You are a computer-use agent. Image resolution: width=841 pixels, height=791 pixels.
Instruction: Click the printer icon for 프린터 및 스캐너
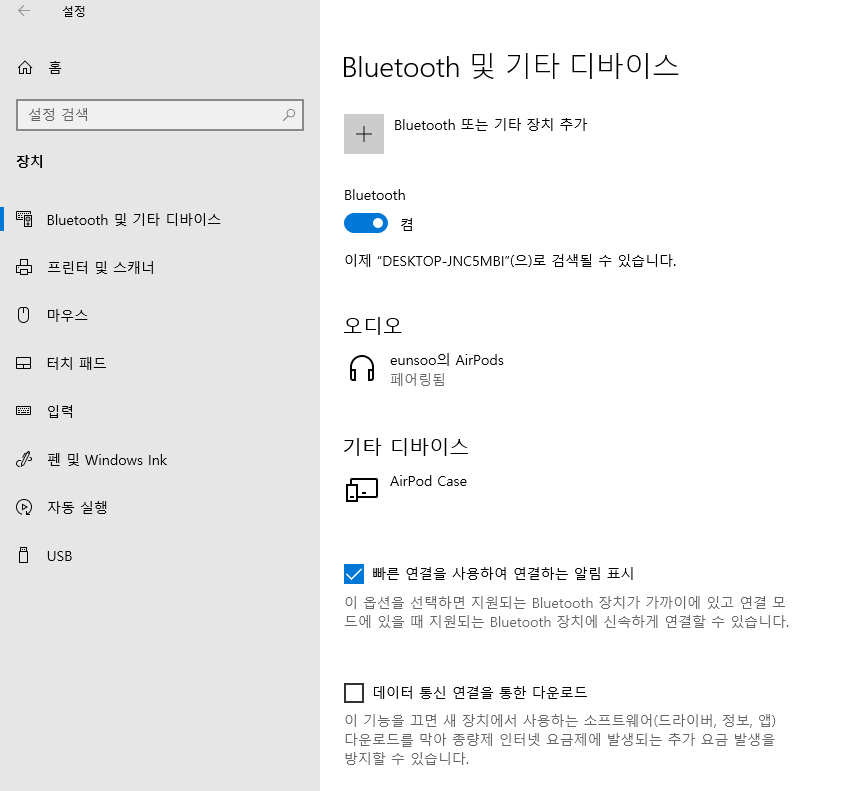(23, 267)
